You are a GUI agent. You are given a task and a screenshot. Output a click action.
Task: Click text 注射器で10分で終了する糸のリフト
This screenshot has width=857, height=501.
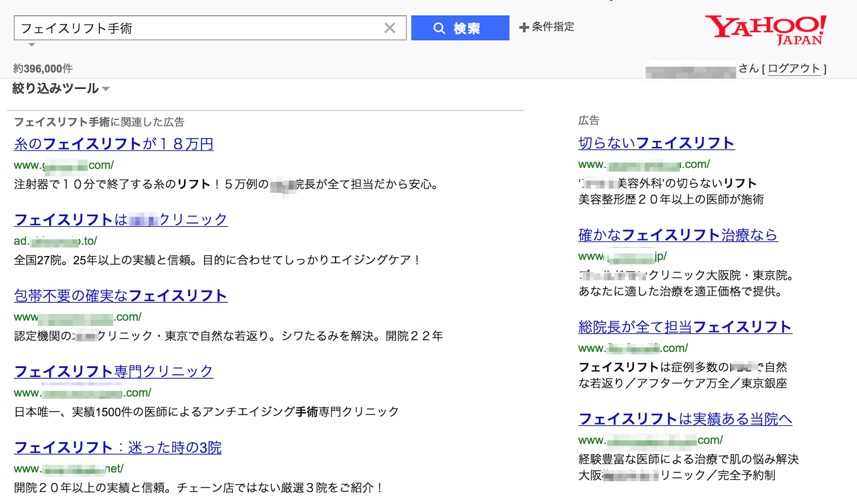coord(112,185)
